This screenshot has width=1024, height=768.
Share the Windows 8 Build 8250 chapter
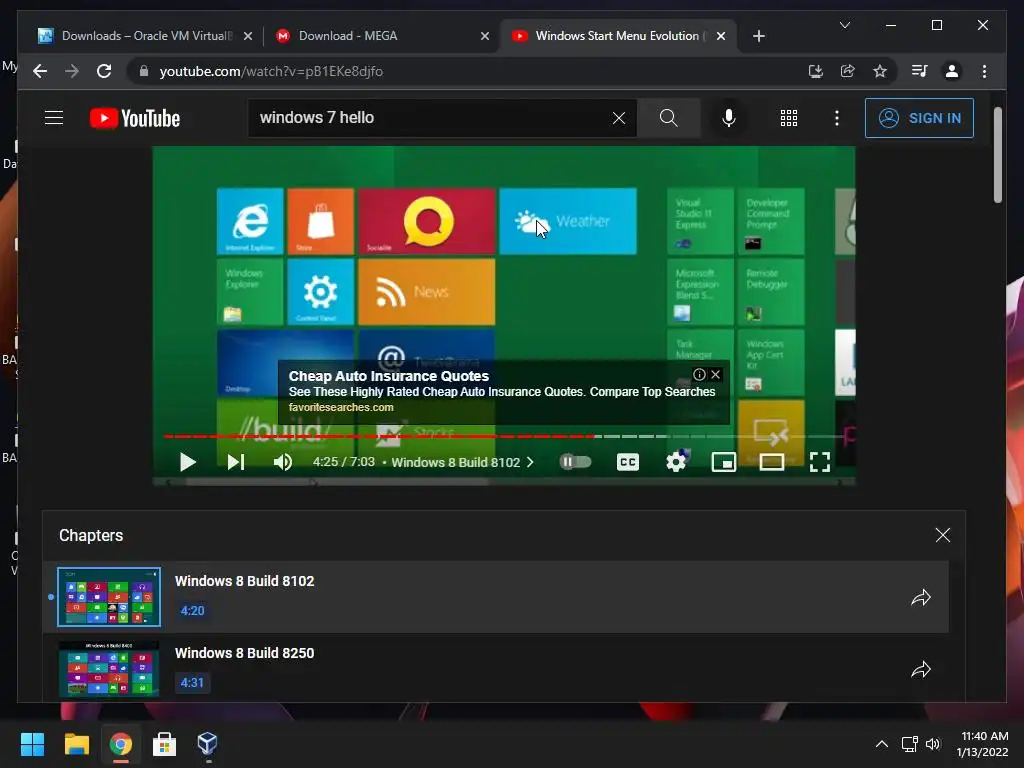pyautogui.click(x=921, y=669)
